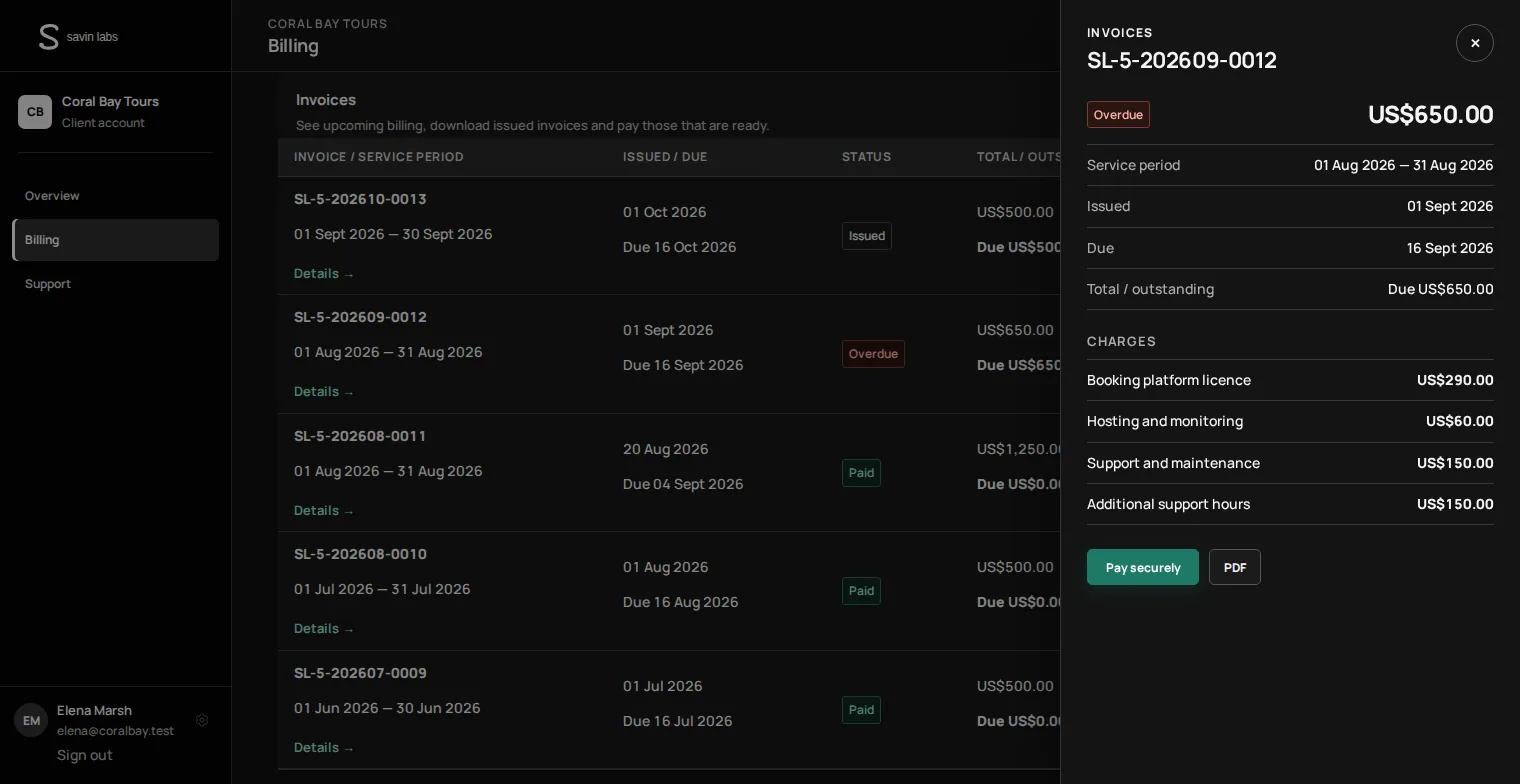Select the CB client account avatar
The image size is (1520, 784).
click(35, 112)
